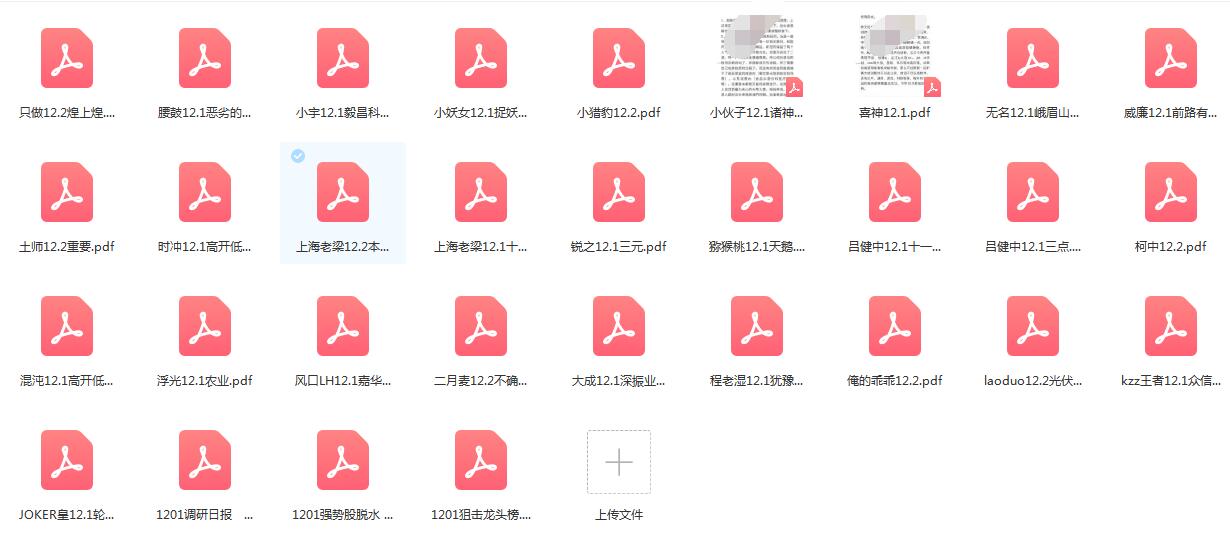Select the 腰鼓12.1恶劣的 PDF icon
The width and height of the screenshot is (1230, 537).
205,58
